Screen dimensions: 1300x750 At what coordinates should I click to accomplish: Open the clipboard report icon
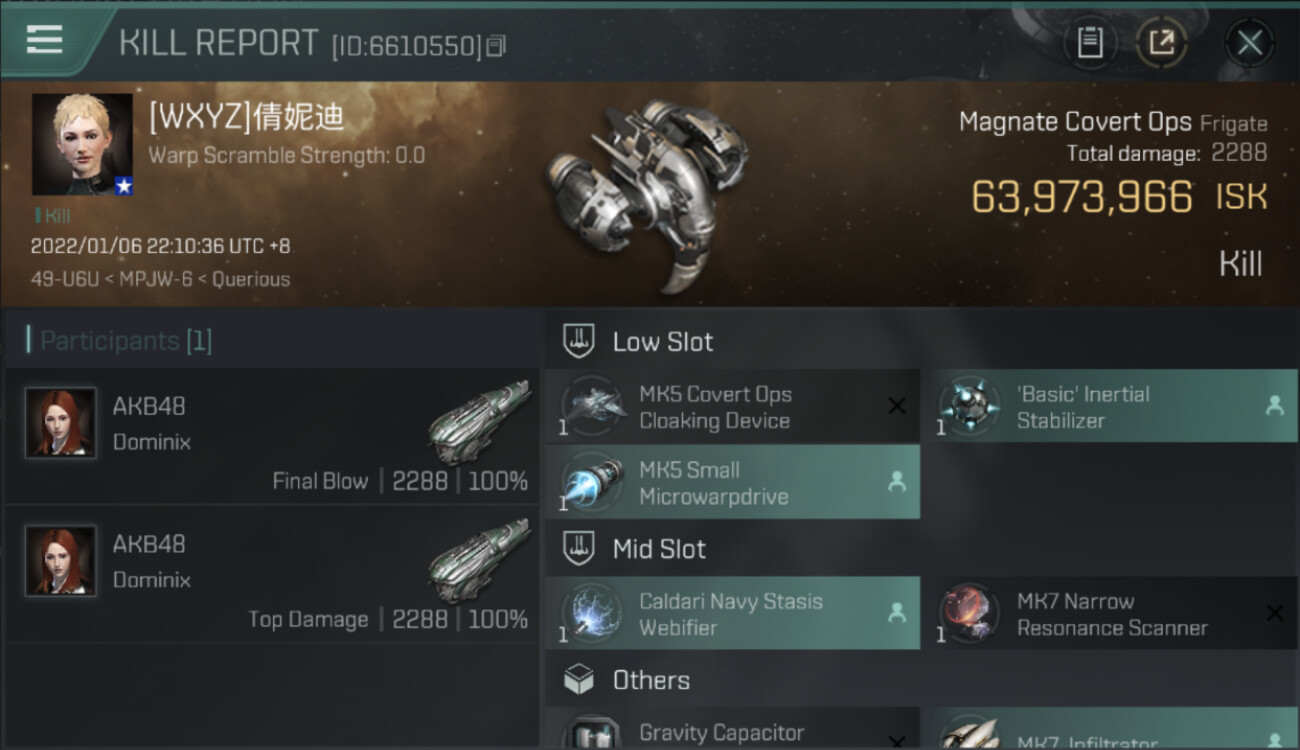[x=1090, y=42]
